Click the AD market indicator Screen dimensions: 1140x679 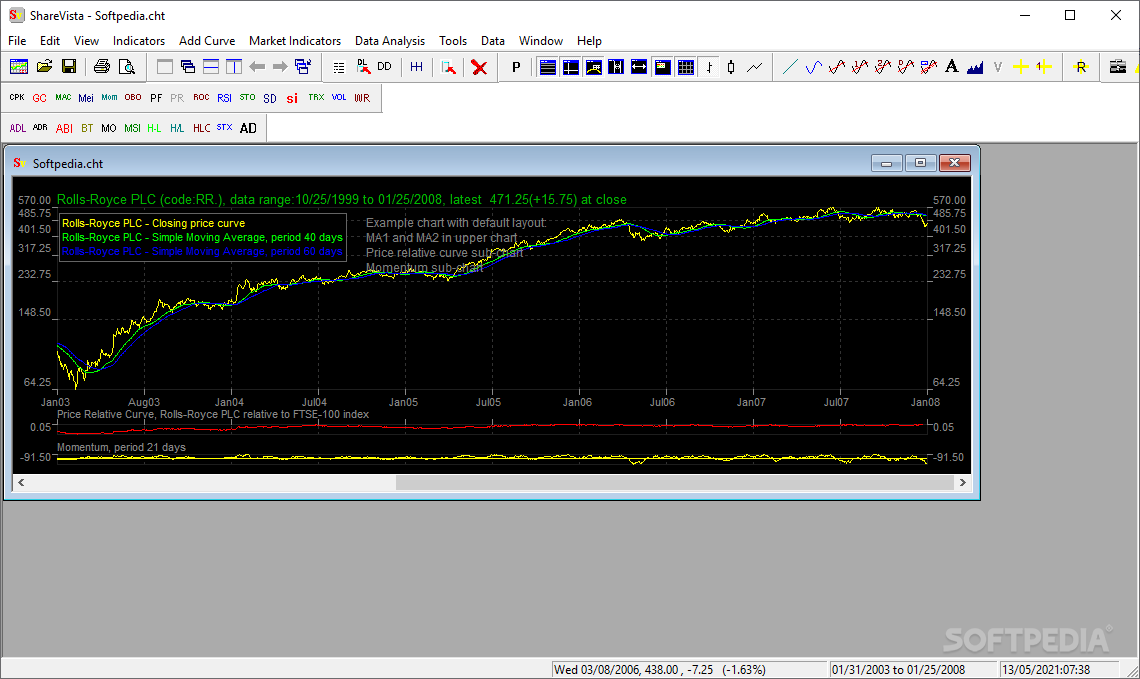click(248, 129)
